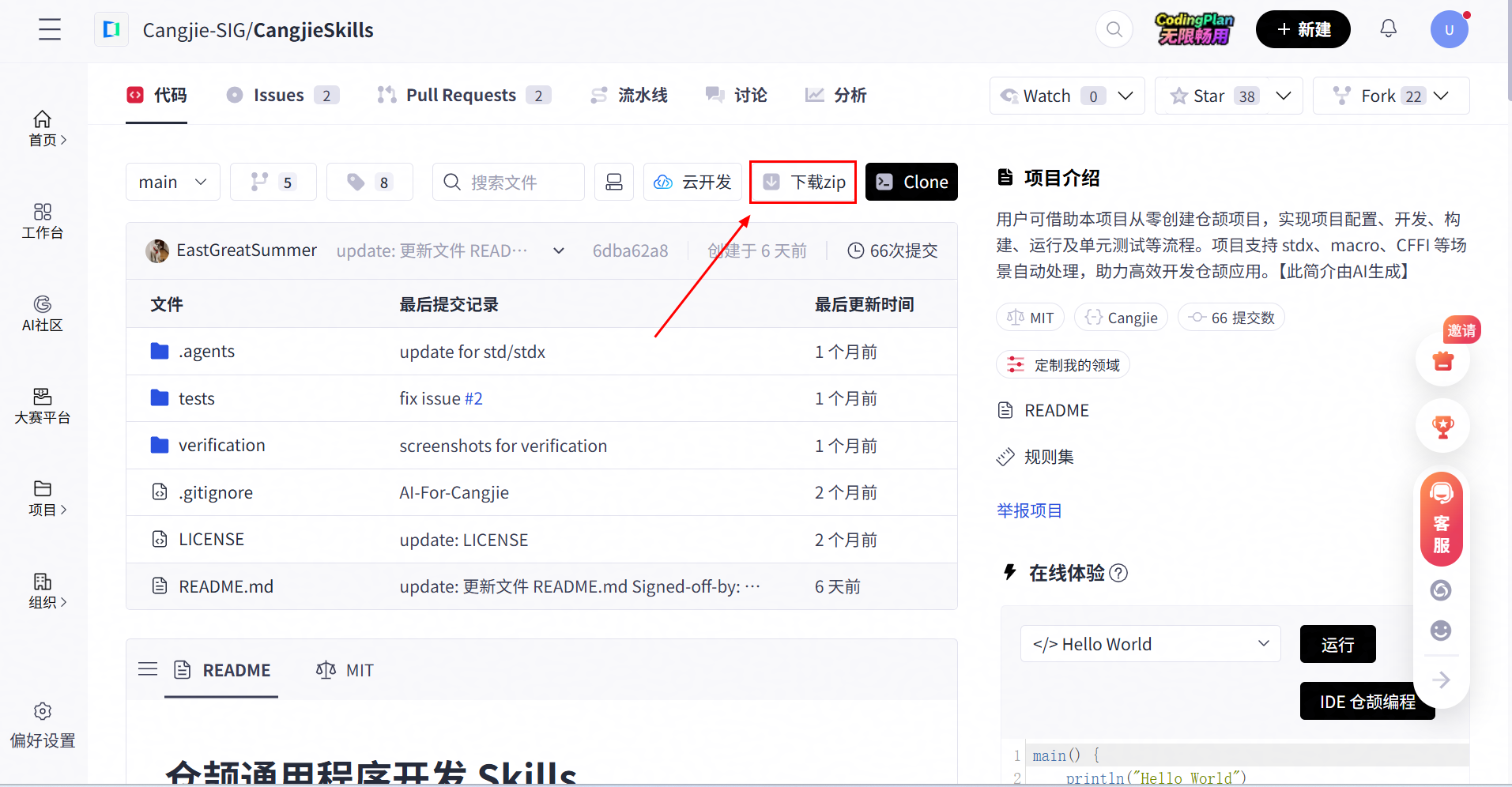Switch to the 分析 tab
This screenshot has height=787, width=1512.
coord(835,95)
